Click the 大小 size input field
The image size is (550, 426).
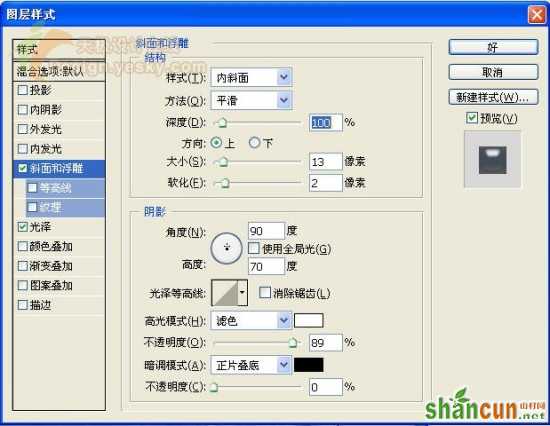tap(326, 162)
